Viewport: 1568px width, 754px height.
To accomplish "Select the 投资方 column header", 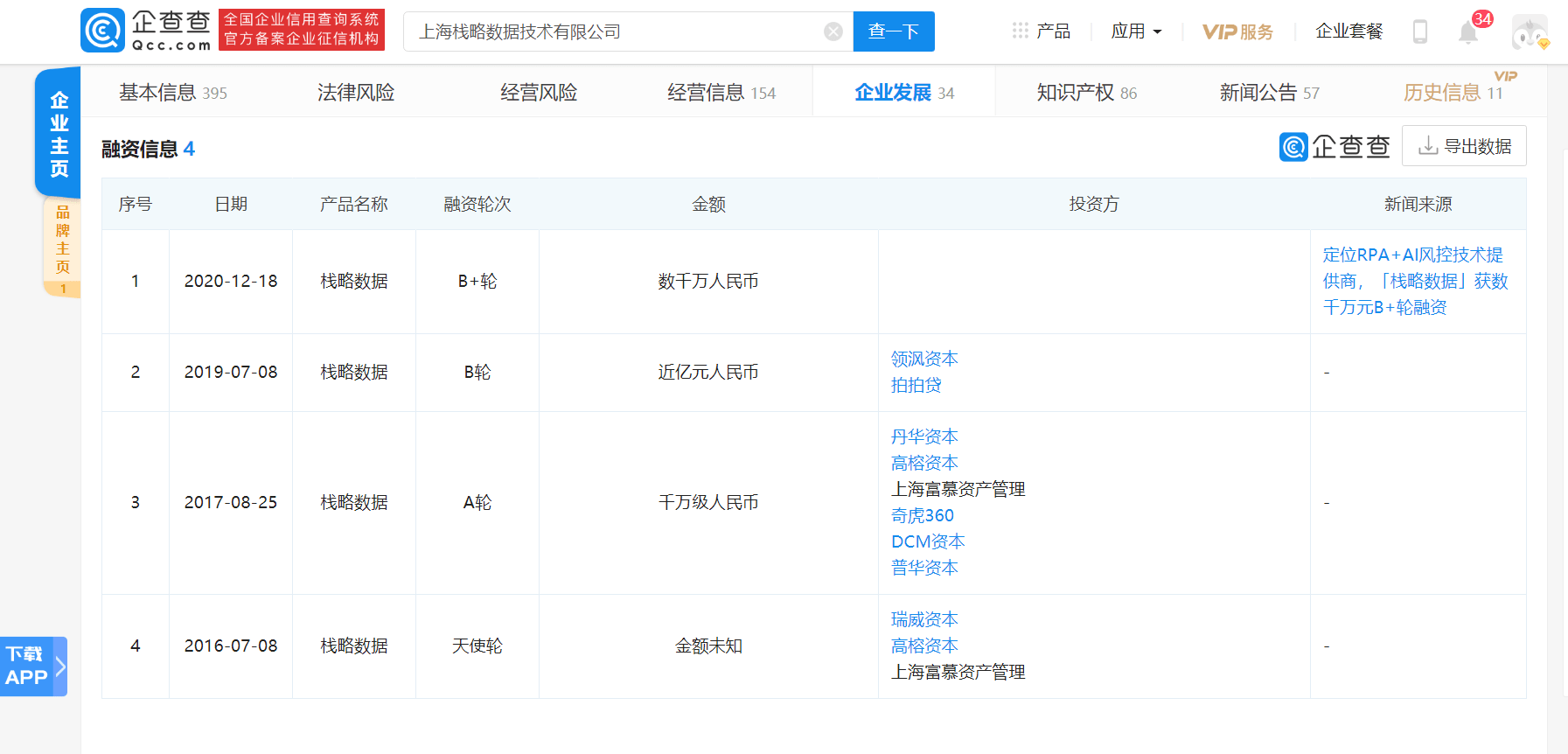I will click(x=1094, y=204).
